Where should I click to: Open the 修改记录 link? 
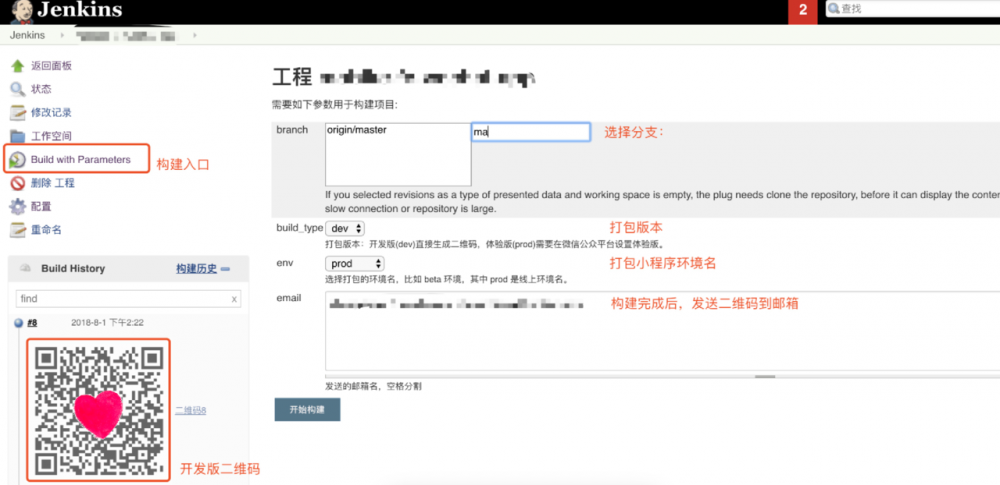[51, 112]
